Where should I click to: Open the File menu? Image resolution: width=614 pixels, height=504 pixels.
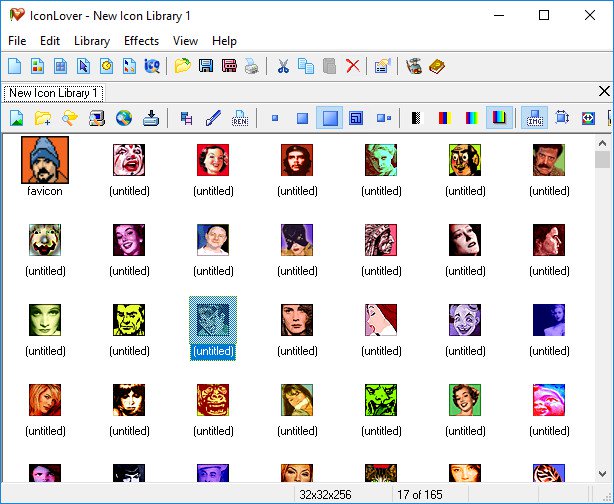point(17,41)
